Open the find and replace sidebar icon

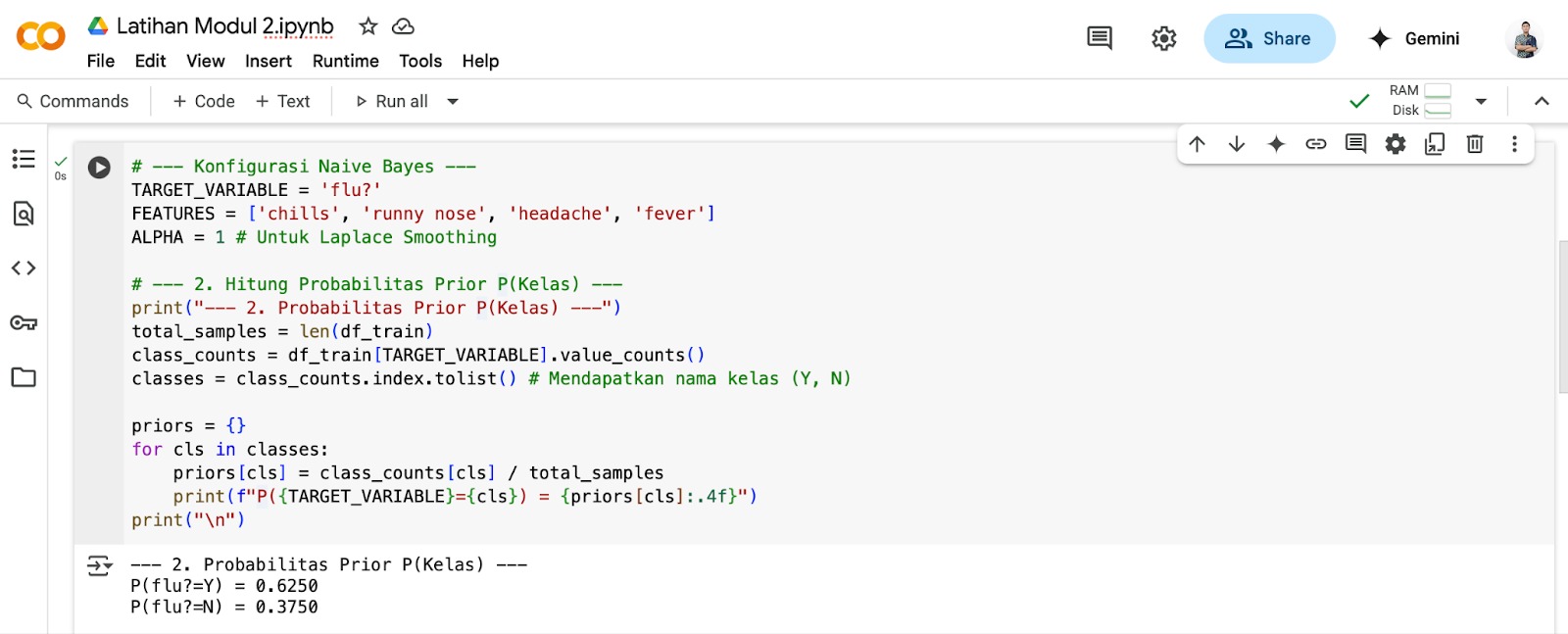click(24, 214)
